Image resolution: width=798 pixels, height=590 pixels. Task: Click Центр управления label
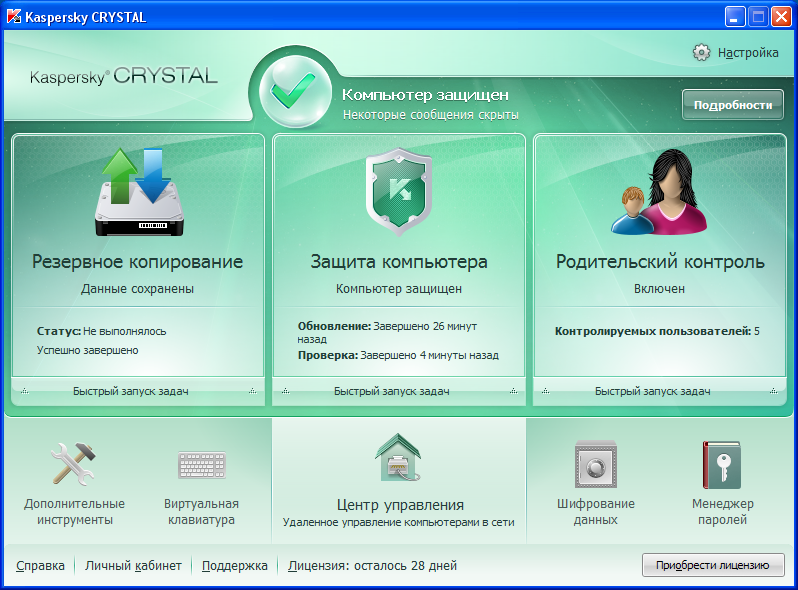(x=400, y=505)
